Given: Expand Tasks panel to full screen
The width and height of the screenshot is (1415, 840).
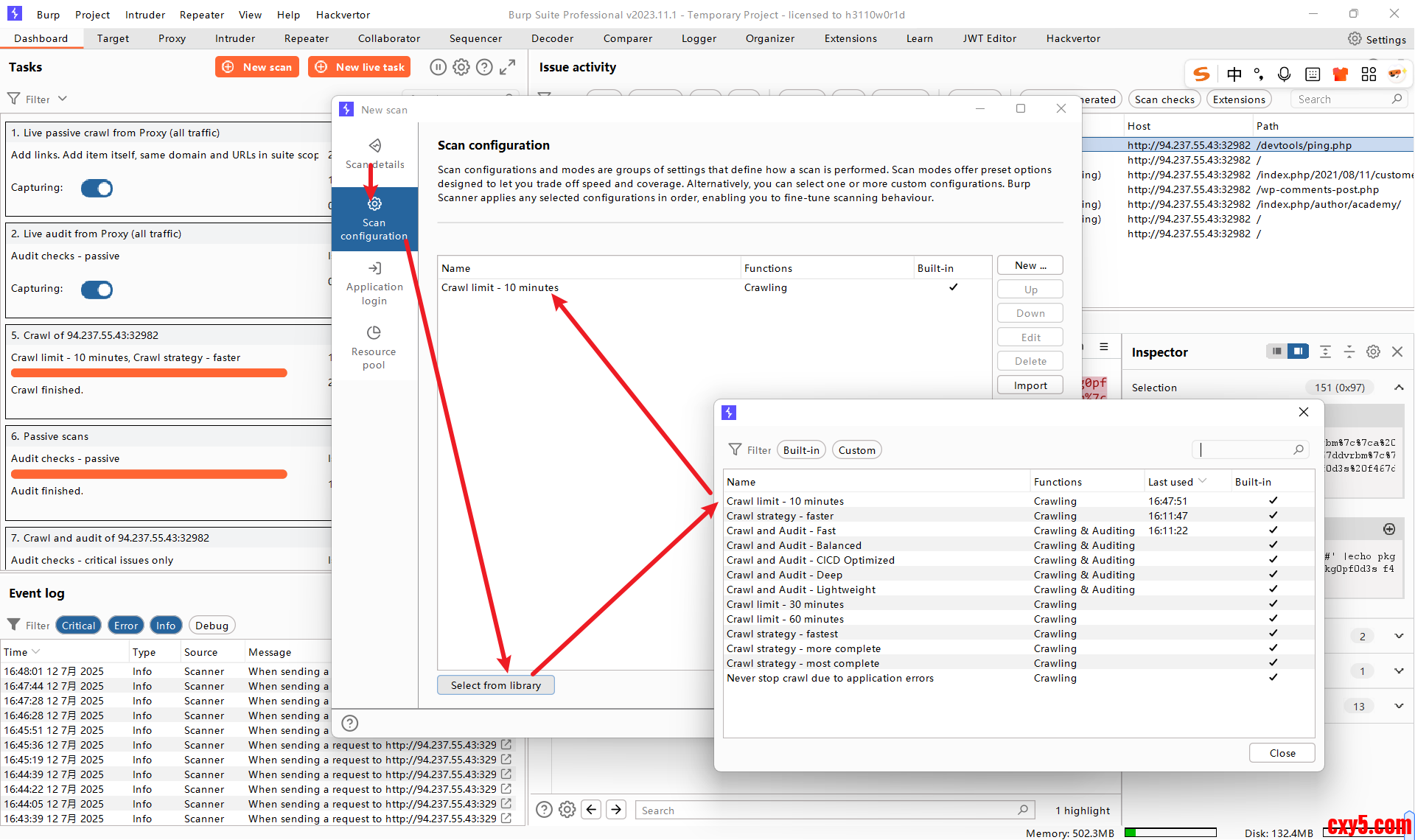Looking at the screenshot, I should click(x=507, y=67).
